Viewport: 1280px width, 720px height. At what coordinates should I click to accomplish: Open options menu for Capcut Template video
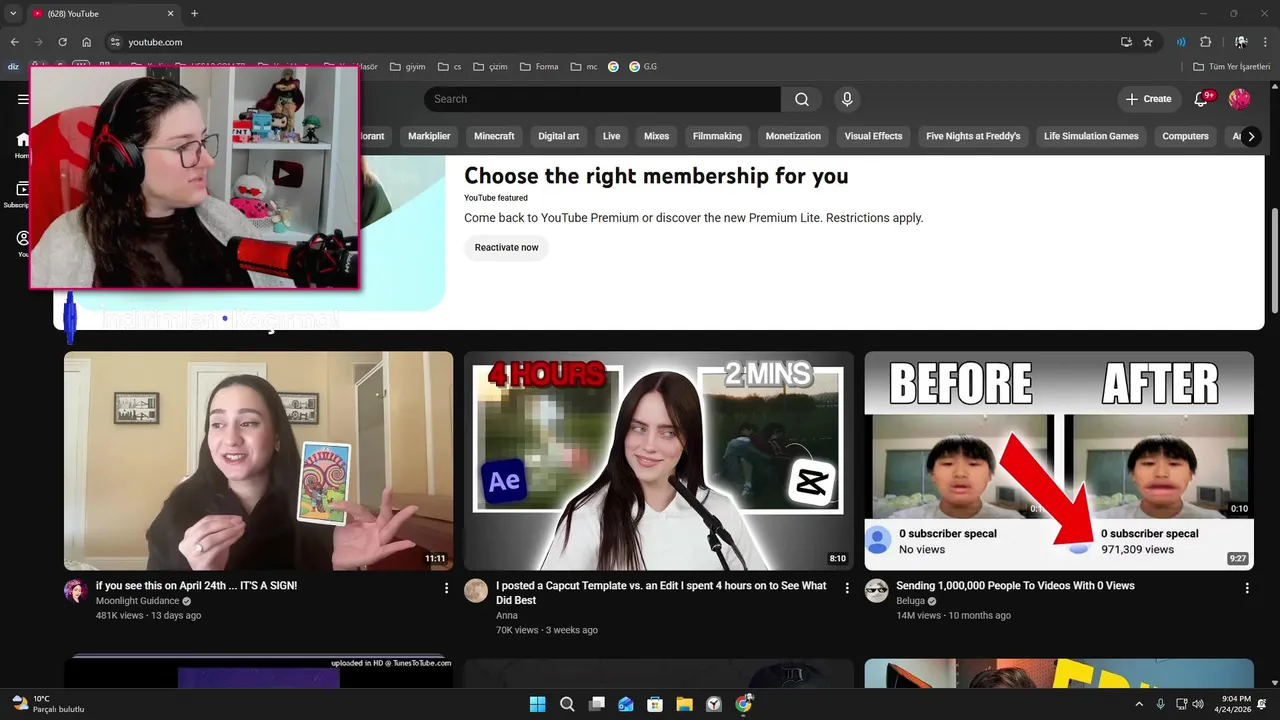pos(847,588)
